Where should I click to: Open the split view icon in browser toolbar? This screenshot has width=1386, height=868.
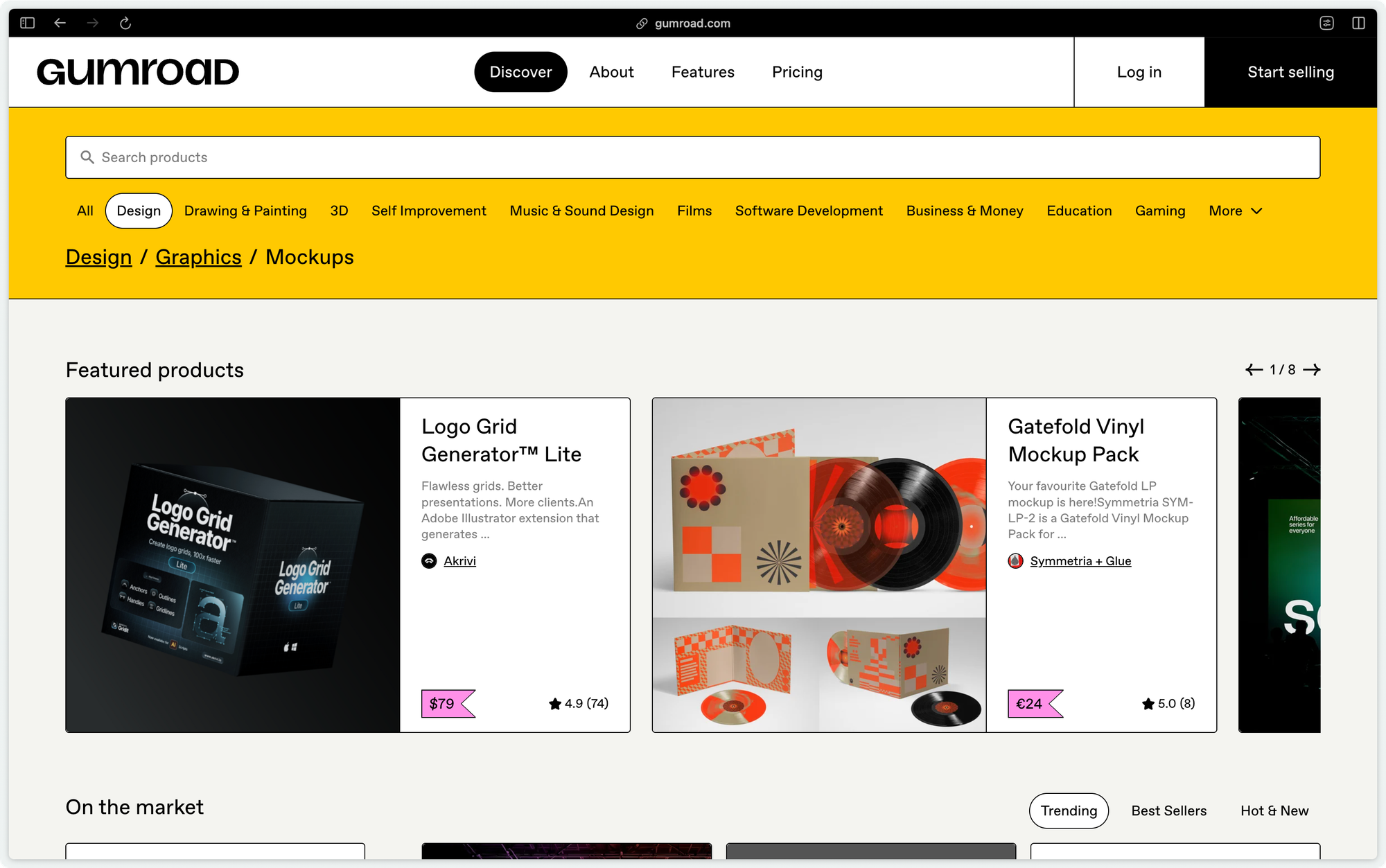(x=1358, y=23)
